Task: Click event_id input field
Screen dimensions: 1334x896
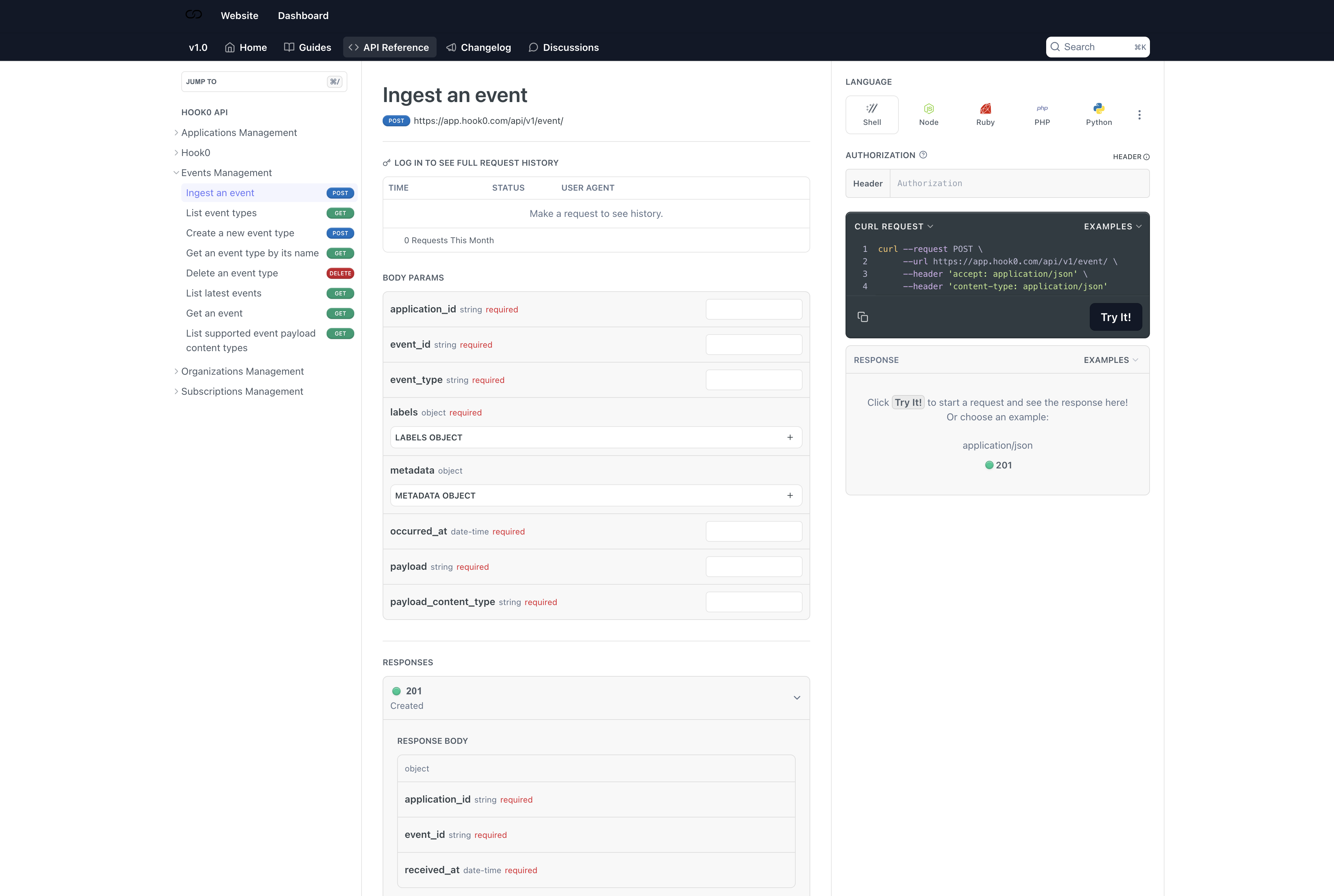Action: pyautogui.click(x=753, y=345)
